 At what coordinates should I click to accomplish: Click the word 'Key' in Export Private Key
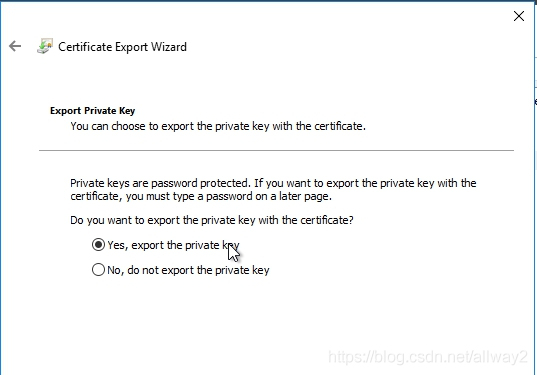coord(127,111)
